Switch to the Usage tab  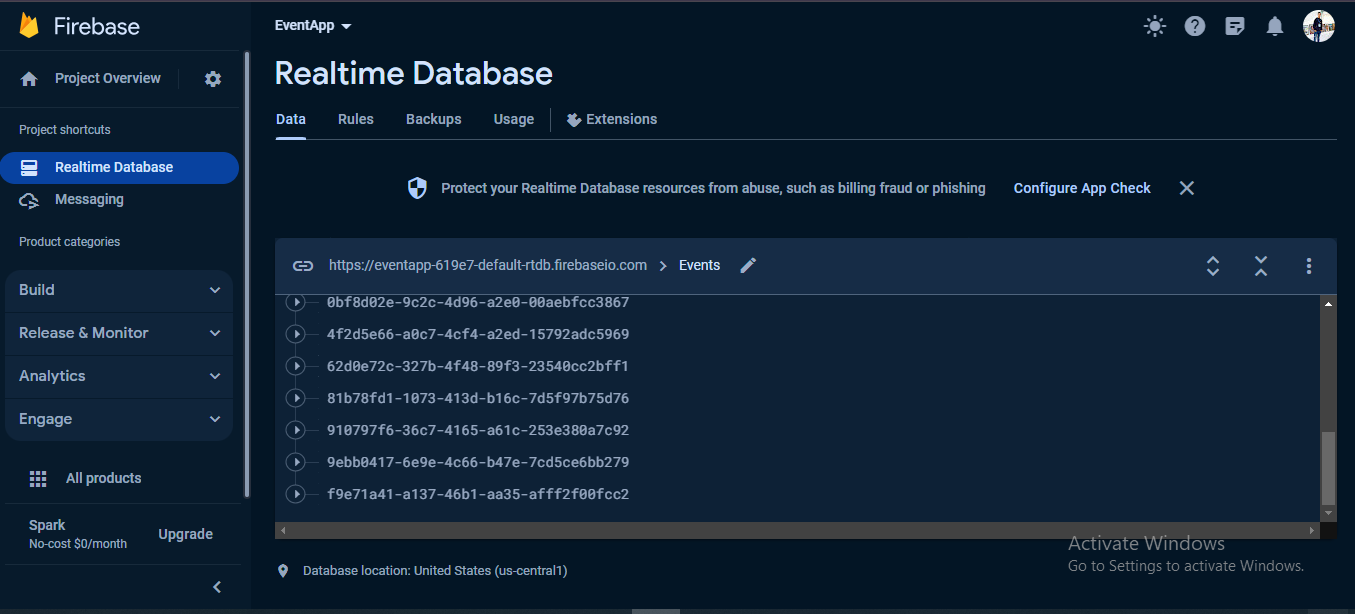pyautogui.click(x=514, y=119)
